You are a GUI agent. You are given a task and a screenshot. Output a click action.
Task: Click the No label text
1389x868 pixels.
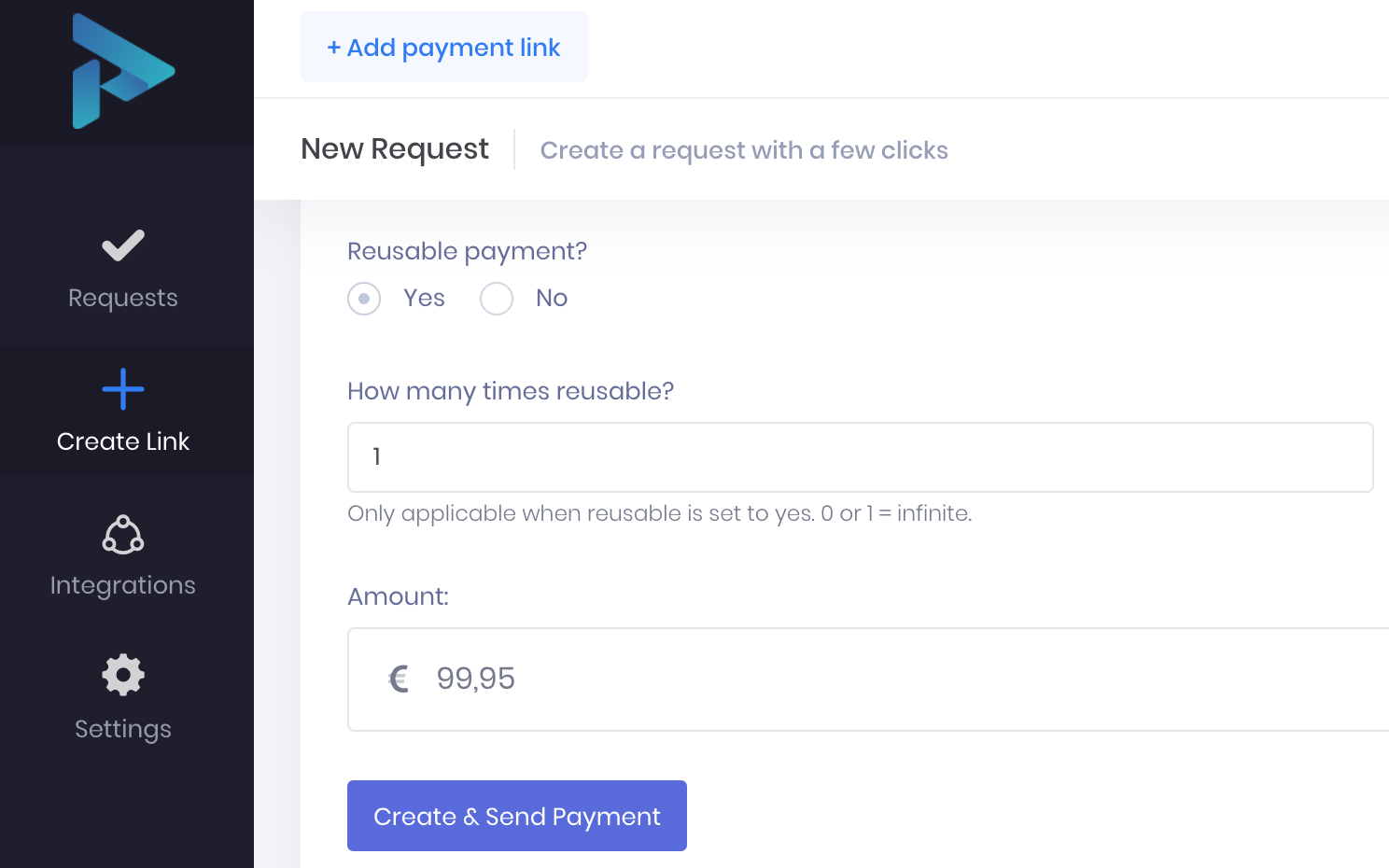pos(551,298)
